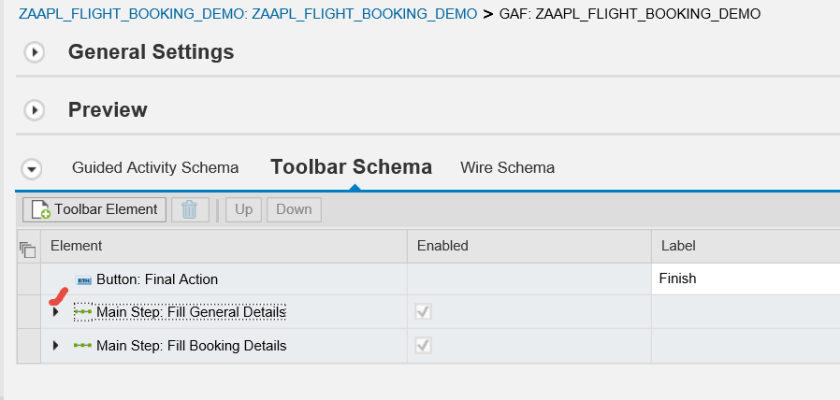Screen dimensions: 840x400
Task: Click the select-all icon in table header
Action: [28, 246]
